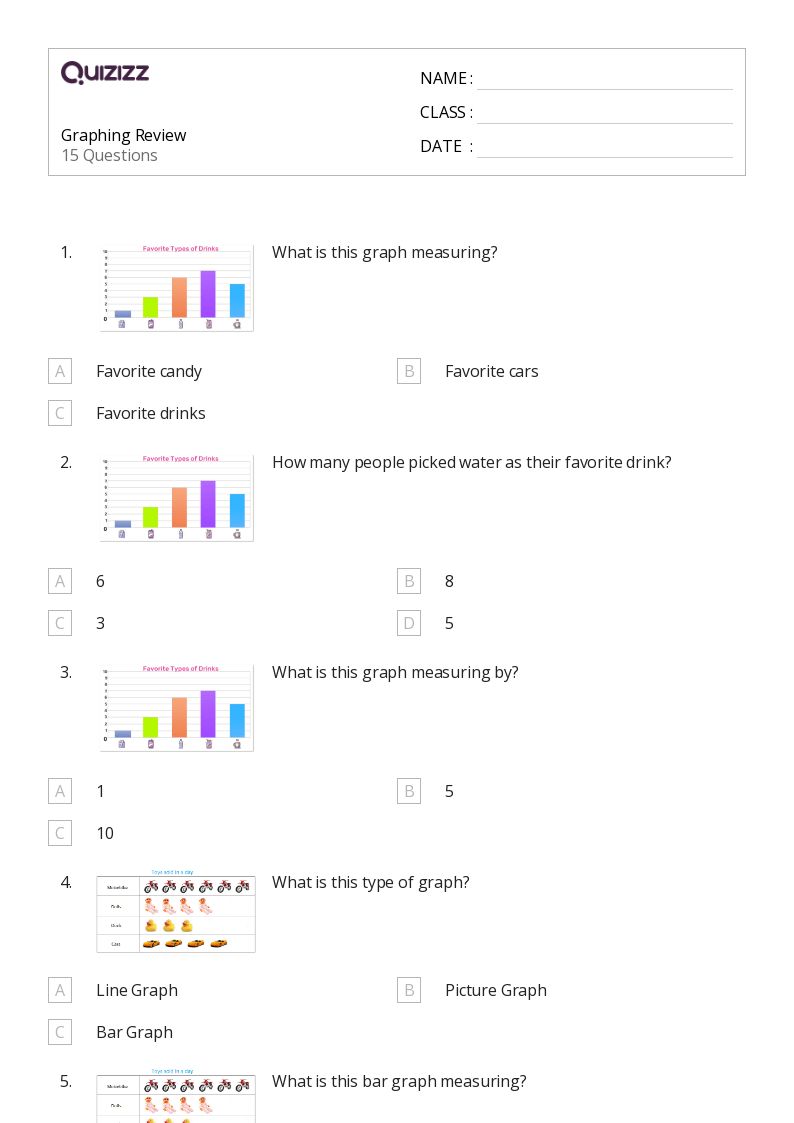Viewport: 794px width, 1123px height.
Task: Open the bar graph thumbnail in question 1
Action: click(177, 288)
